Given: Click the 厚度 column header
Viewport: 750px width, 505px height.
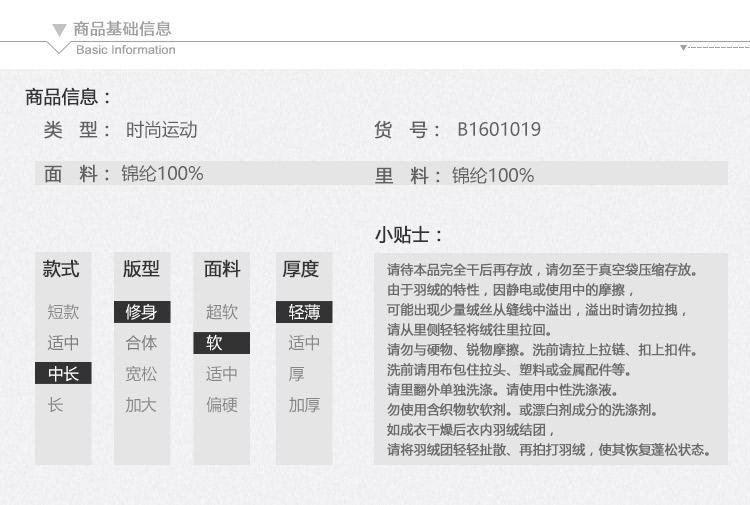Looking at the screenshot, I should [x=300, y=269].
